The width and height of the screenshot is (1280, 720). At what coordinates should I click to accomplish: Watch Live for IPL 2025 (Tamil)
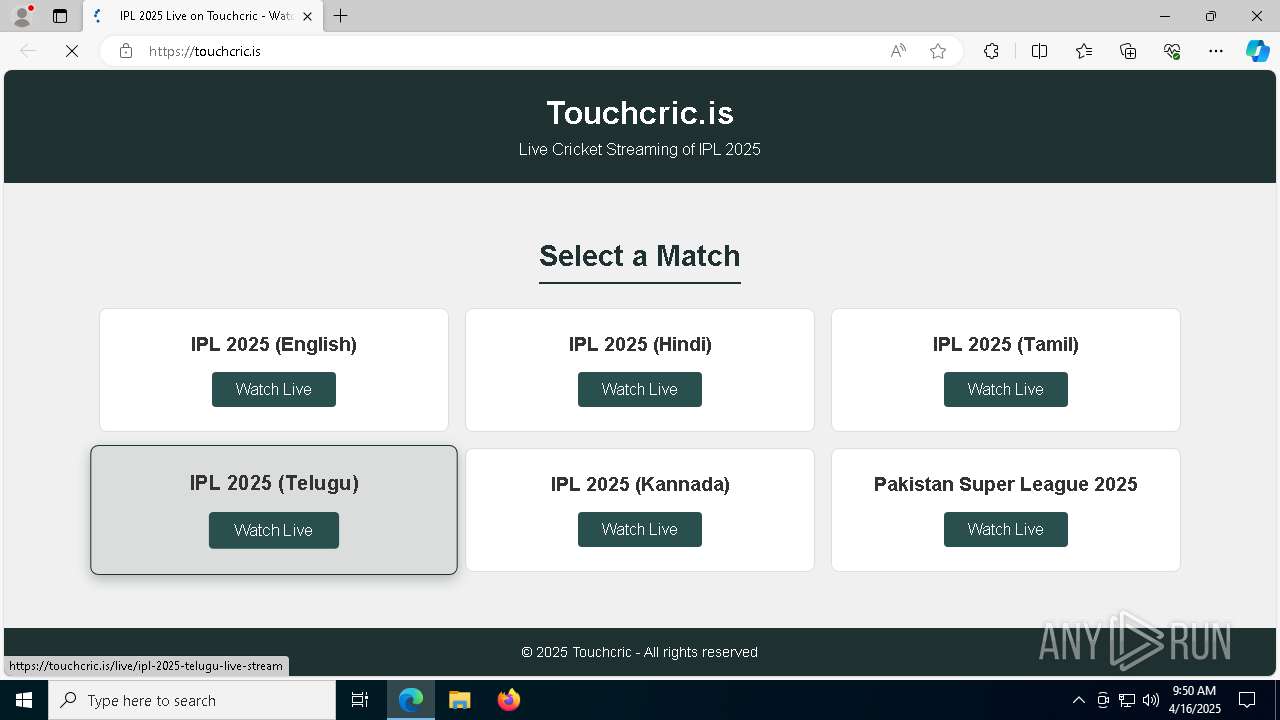(1006, 389)
